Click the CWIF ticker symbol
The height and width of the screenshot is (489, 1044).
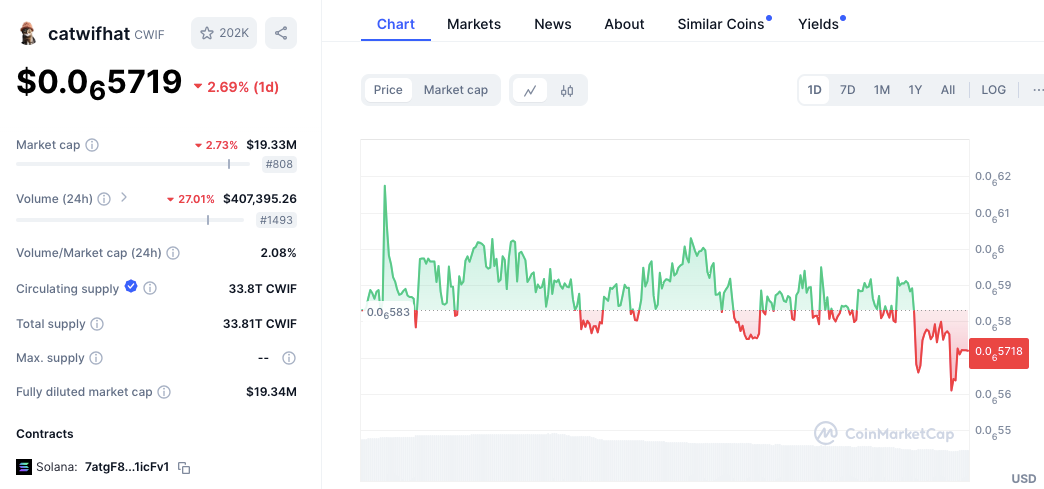pyautogui.click(x=149, y=35)
